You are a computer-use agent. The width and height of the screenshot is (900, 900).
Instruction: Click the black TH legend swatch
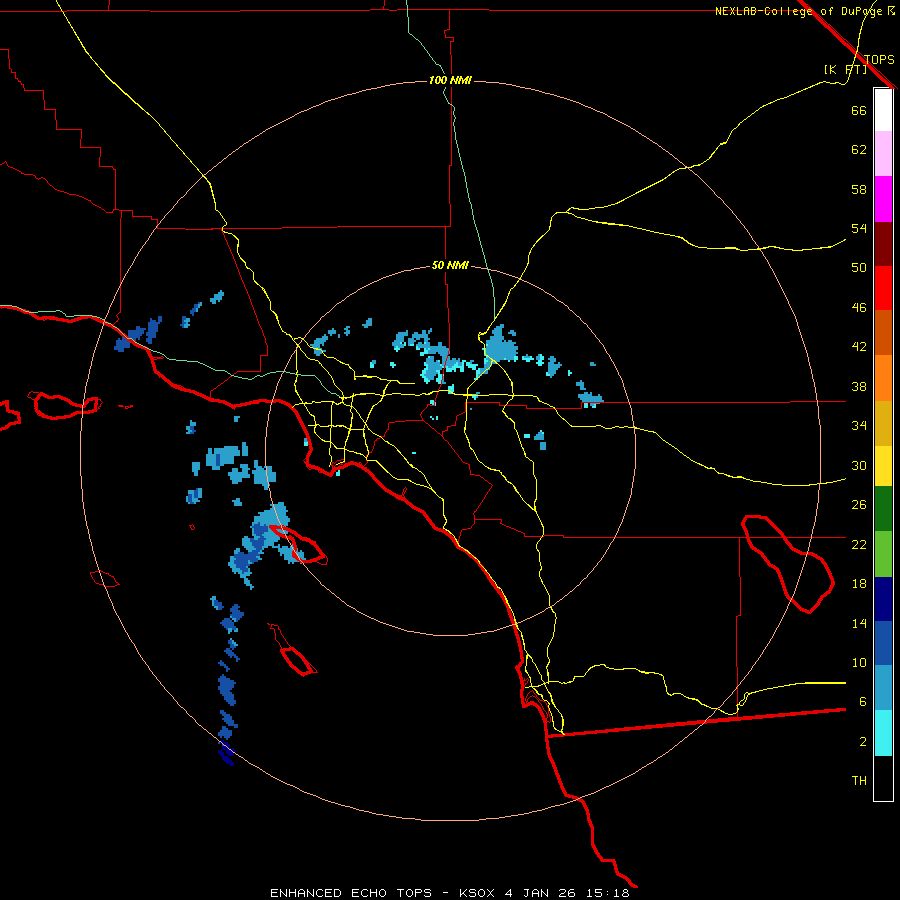point(883,778)
